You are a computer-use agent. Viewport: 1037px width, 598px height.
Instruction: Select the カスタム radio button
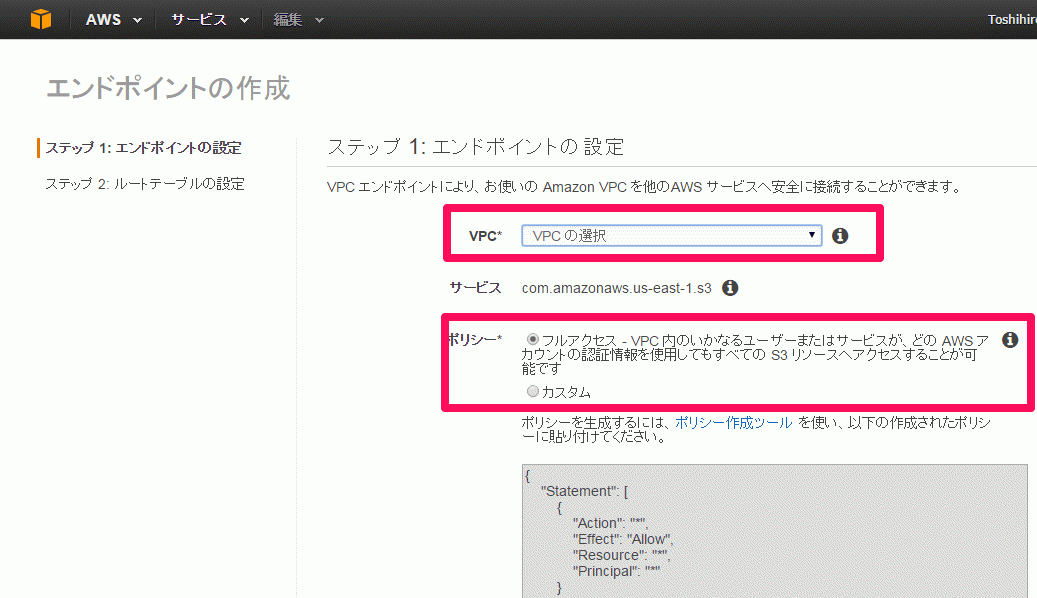pos(532,391)
